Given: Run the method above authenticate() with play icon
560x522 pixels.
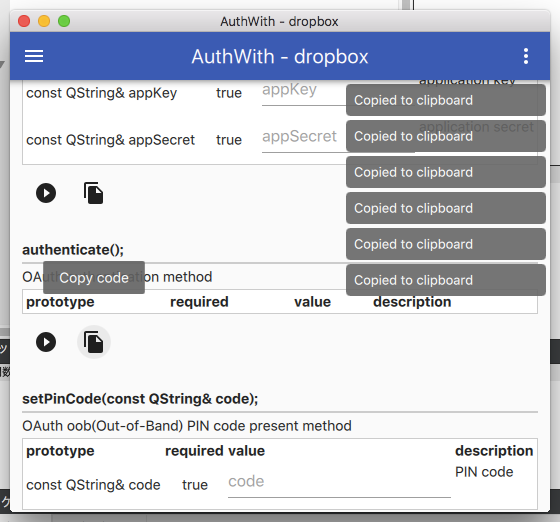Looking at the screenshot, I should click(46, 193).
